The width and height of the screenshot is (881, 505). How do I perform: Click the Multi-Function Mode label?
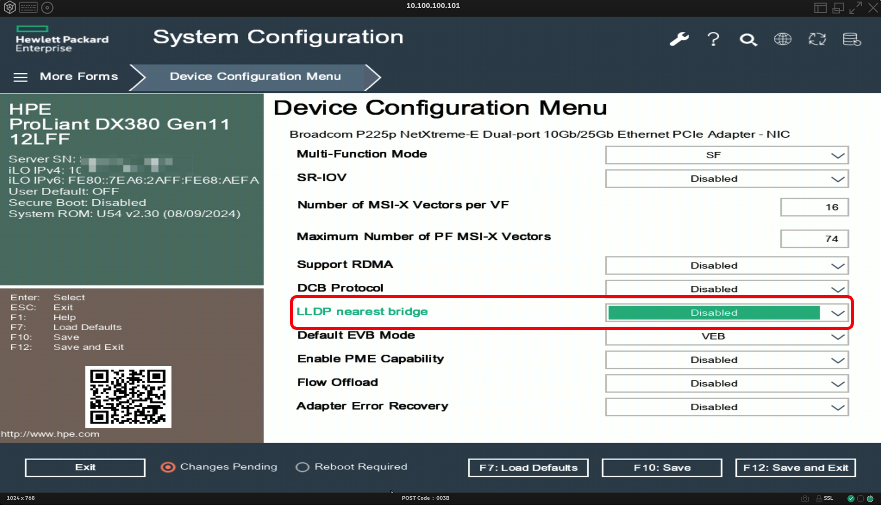362,154
